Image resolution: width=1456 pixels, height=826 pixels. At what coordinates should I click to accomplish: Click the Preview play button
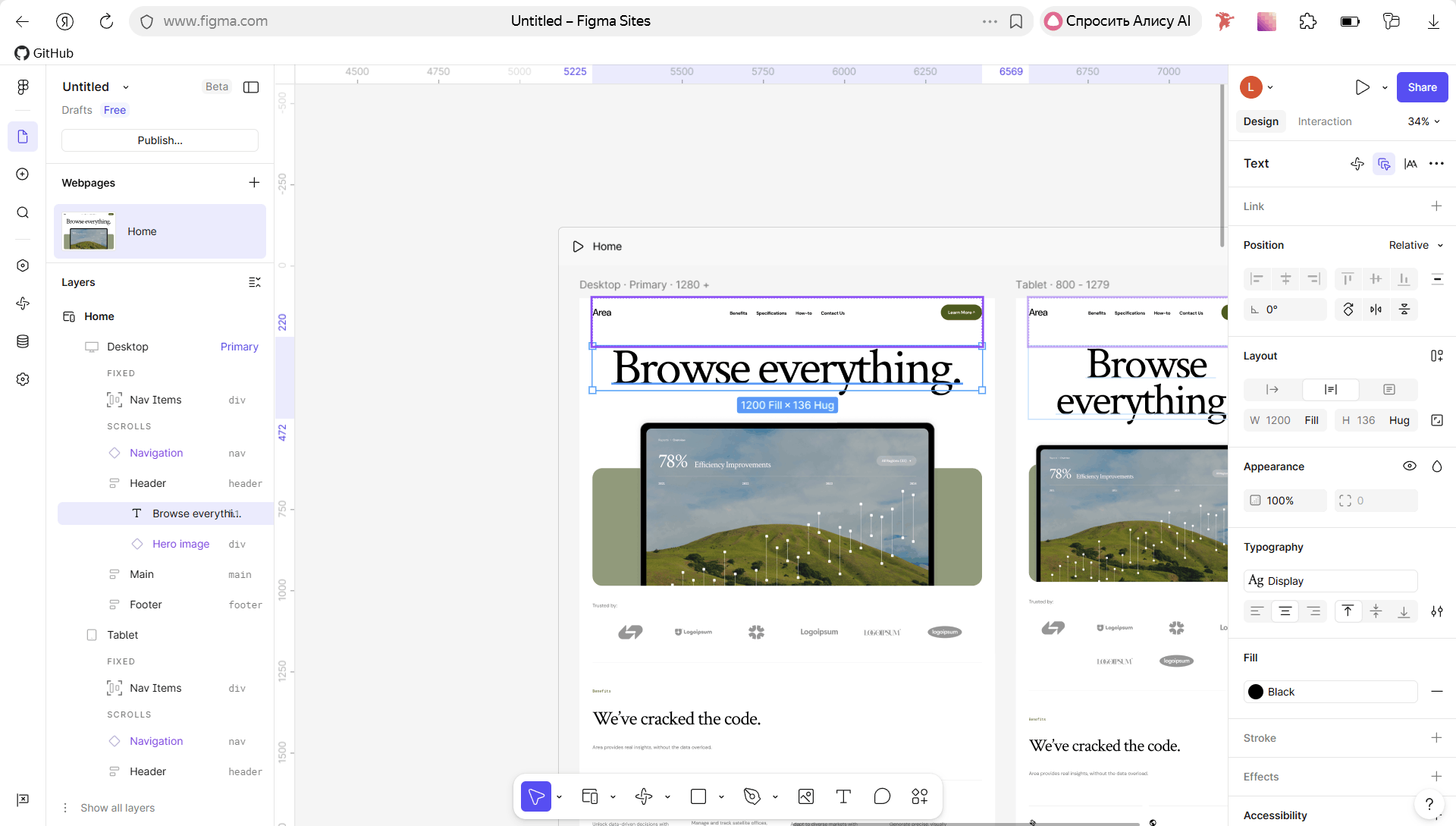(1362, 87)
